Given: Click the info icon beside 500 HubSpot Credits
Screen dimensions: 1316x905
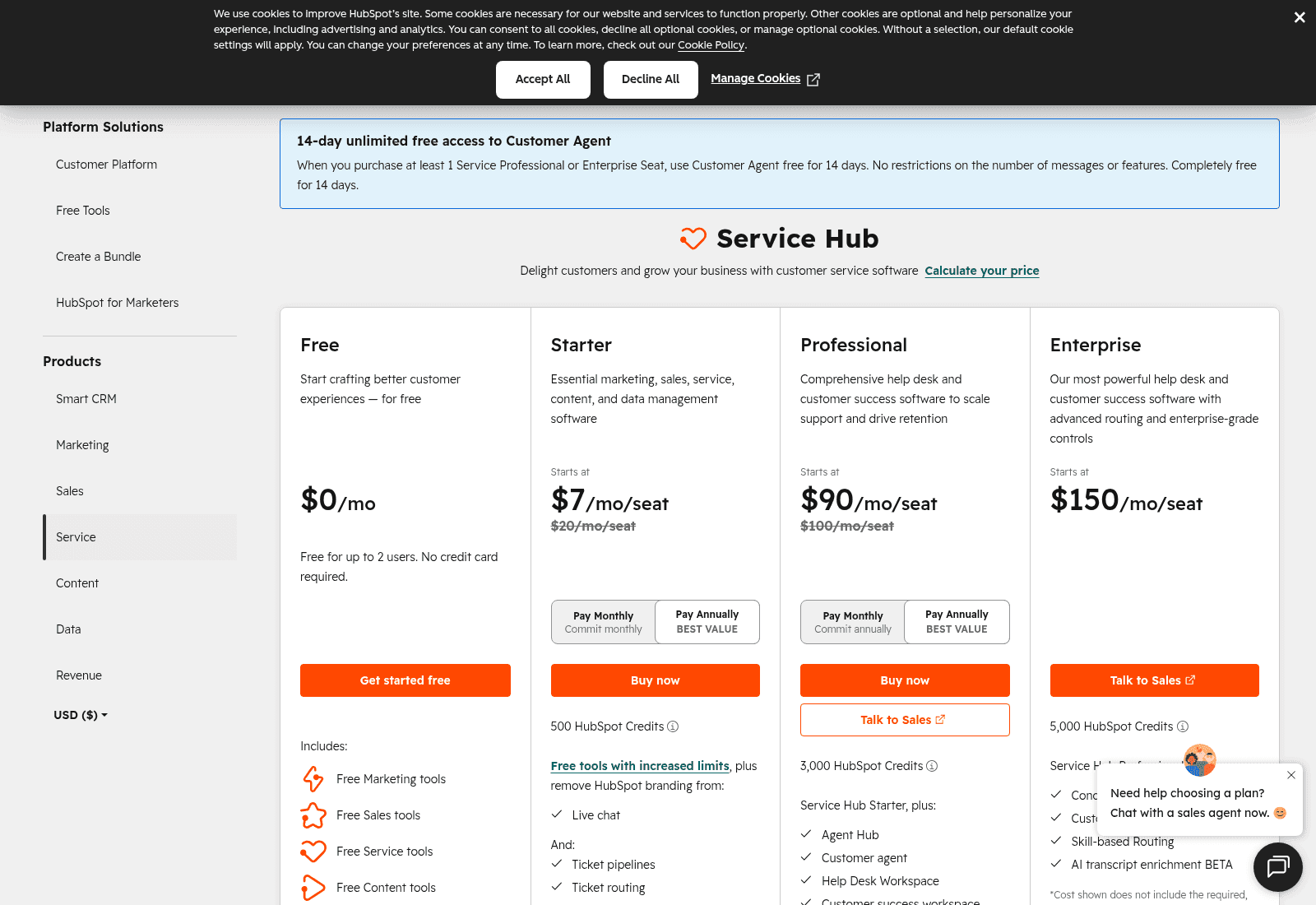Looking at the screenshot, I should pyautogui.click(x=673, y=726).
